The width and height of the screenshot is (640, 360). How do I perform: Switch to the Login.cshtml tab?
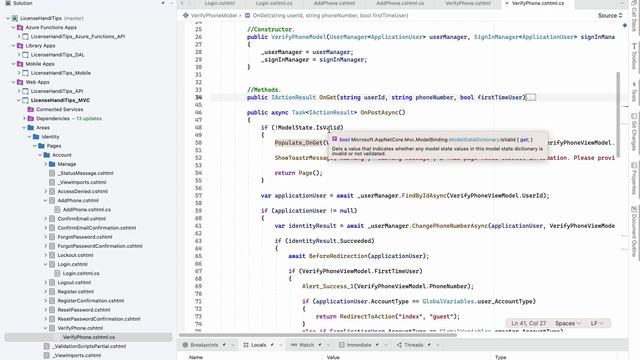(220, 3)
